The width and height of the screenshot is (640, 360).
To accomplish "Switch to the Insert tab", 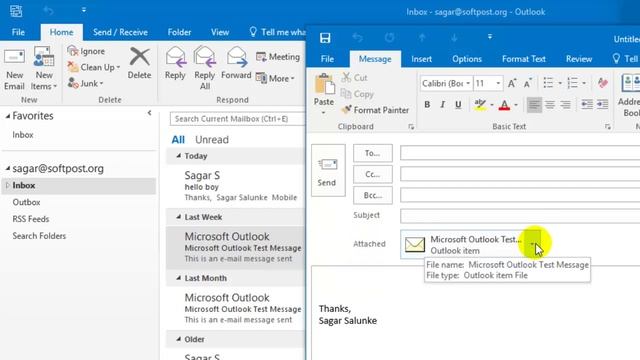I will tap(422, 59).
